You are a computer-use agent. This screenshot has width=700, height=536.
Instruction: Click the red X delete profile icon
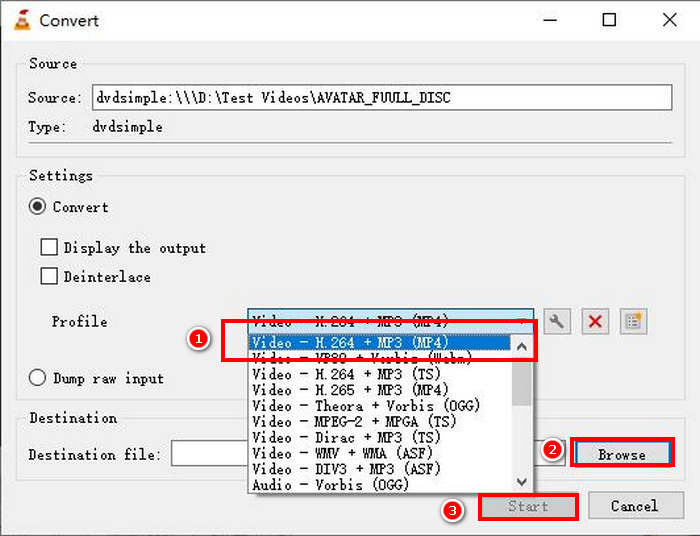coord(596,321)
